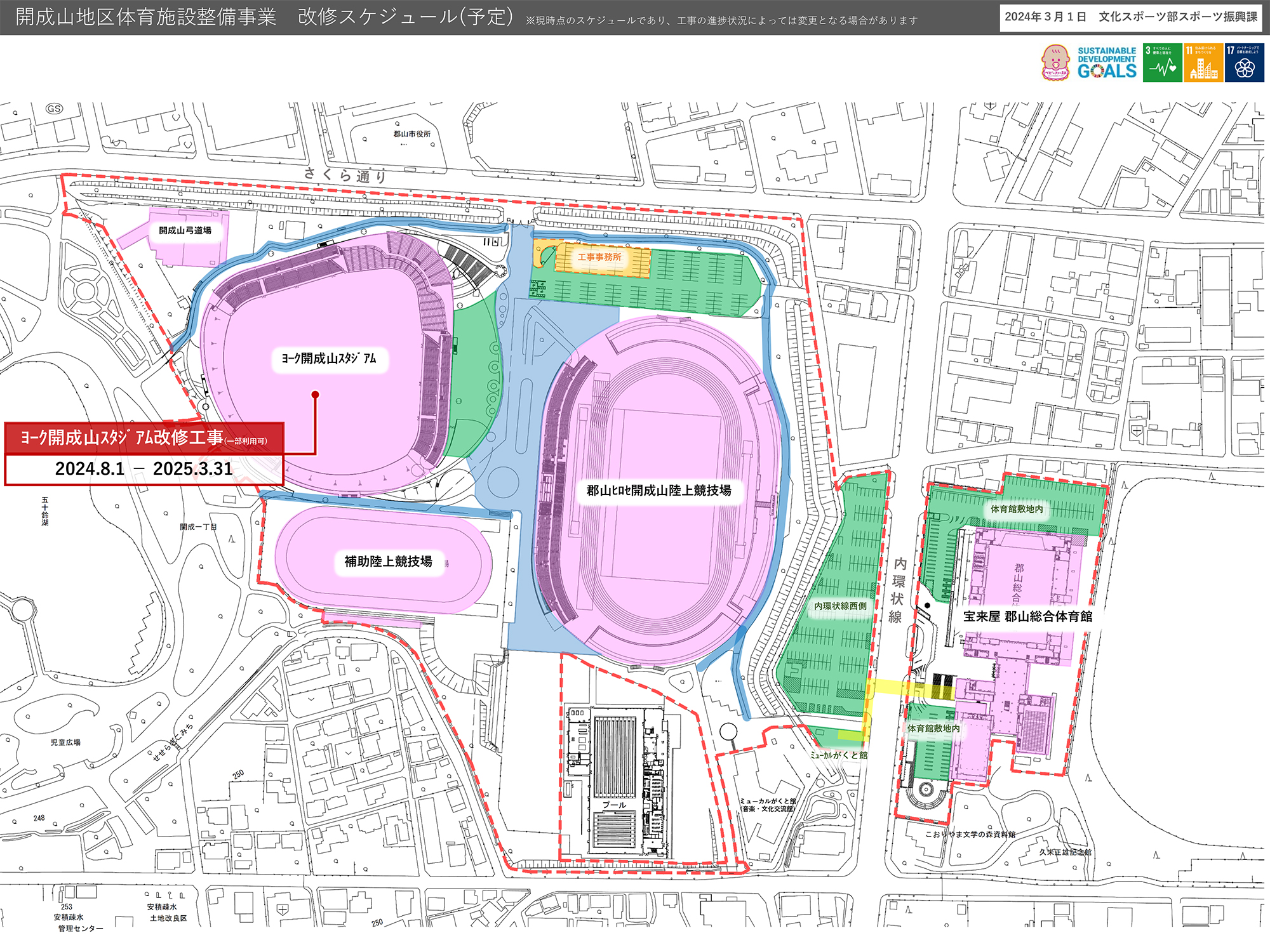Screen dimensions: 1270x952
Task: Click the 工事事務所 orange area label
Action: (599, 257)
